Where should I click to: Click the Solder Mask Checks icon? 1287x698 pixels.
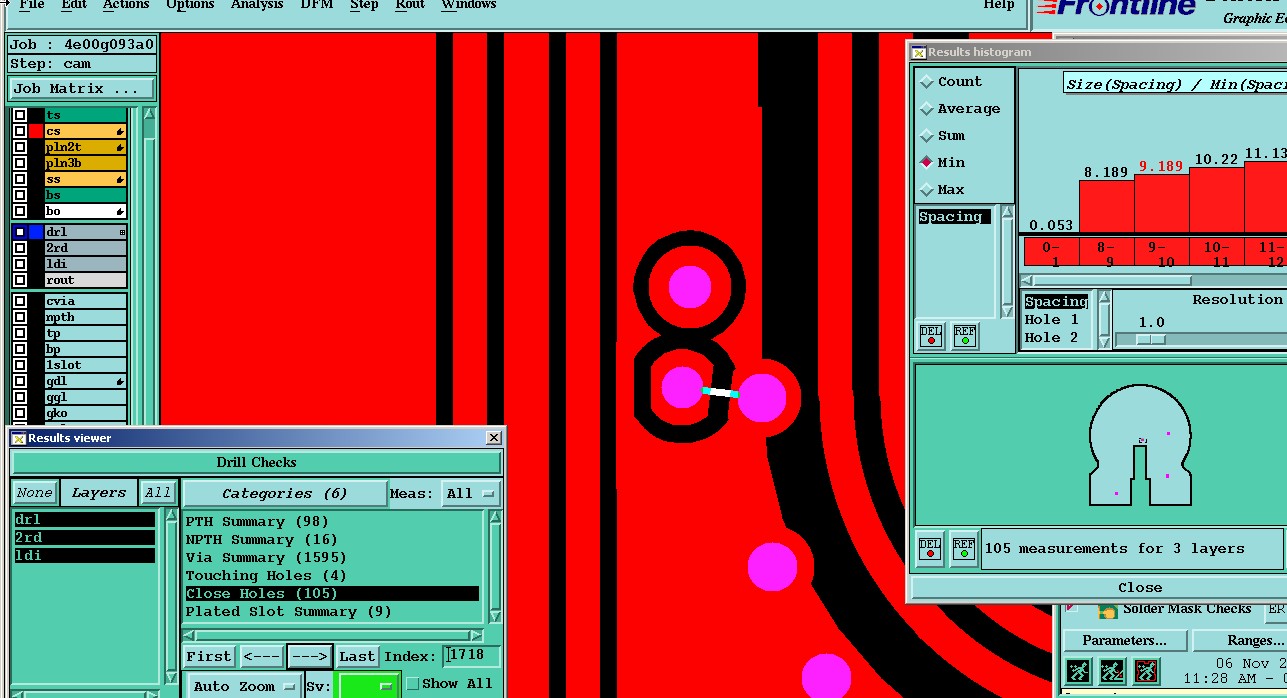click(1107, 610)
